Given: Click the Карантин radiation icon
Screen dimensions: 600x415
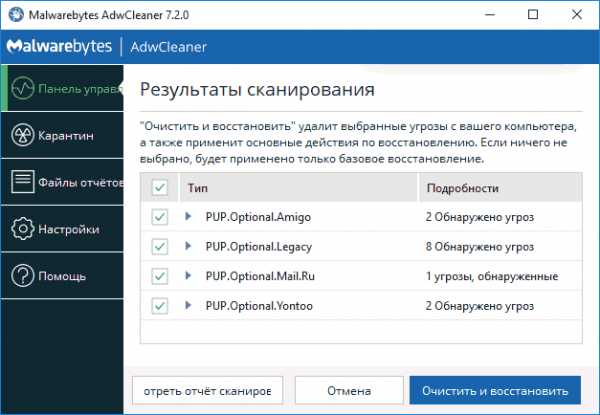Looking at the screenshot, I should point(23,135).
